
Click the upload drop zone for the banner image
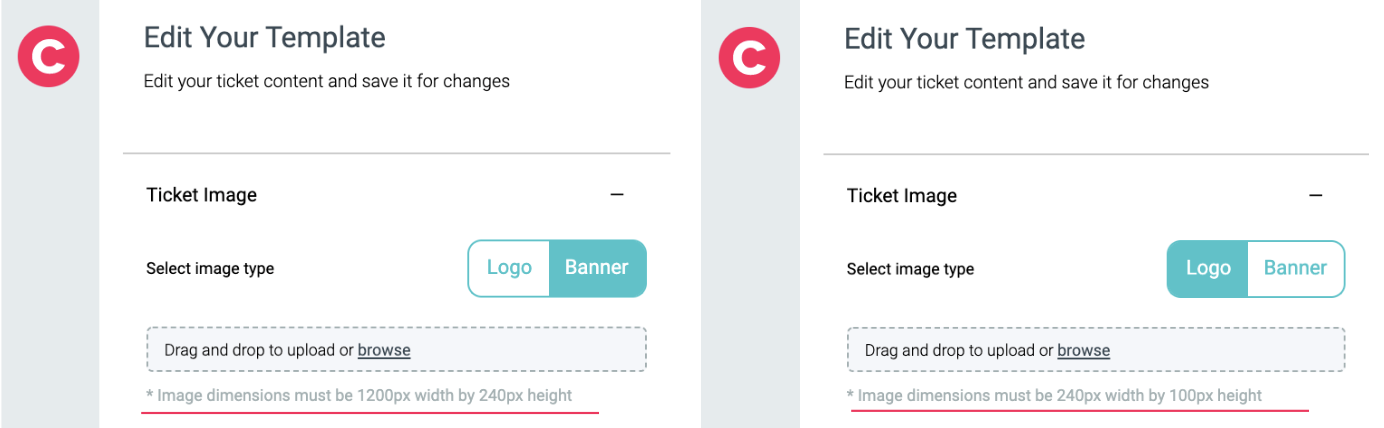pos(396,350)
